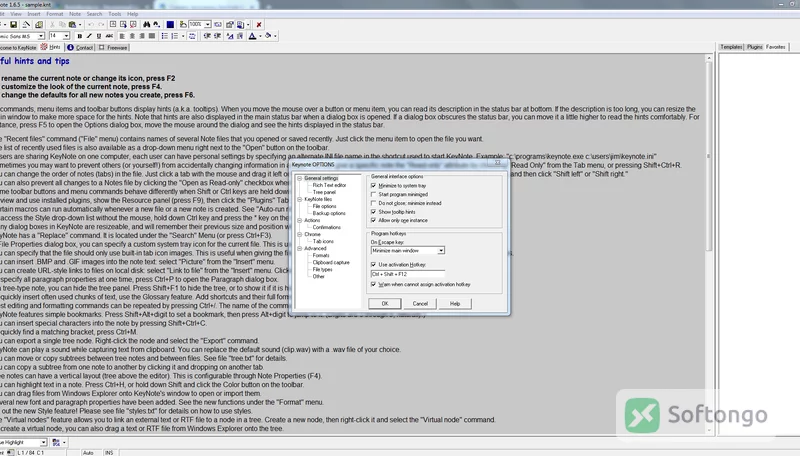This screenshot has height=456, width=800.
Task: Open the On Escape key dropdown
Action: [x=408, y=250]
